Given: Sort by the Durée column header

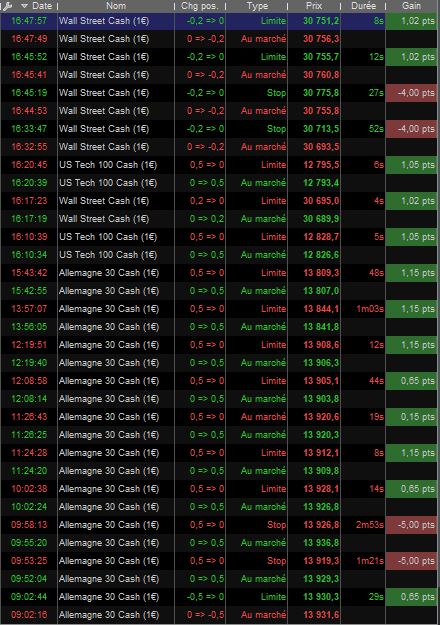Looking at the screenshot, I should coord(363,6).
